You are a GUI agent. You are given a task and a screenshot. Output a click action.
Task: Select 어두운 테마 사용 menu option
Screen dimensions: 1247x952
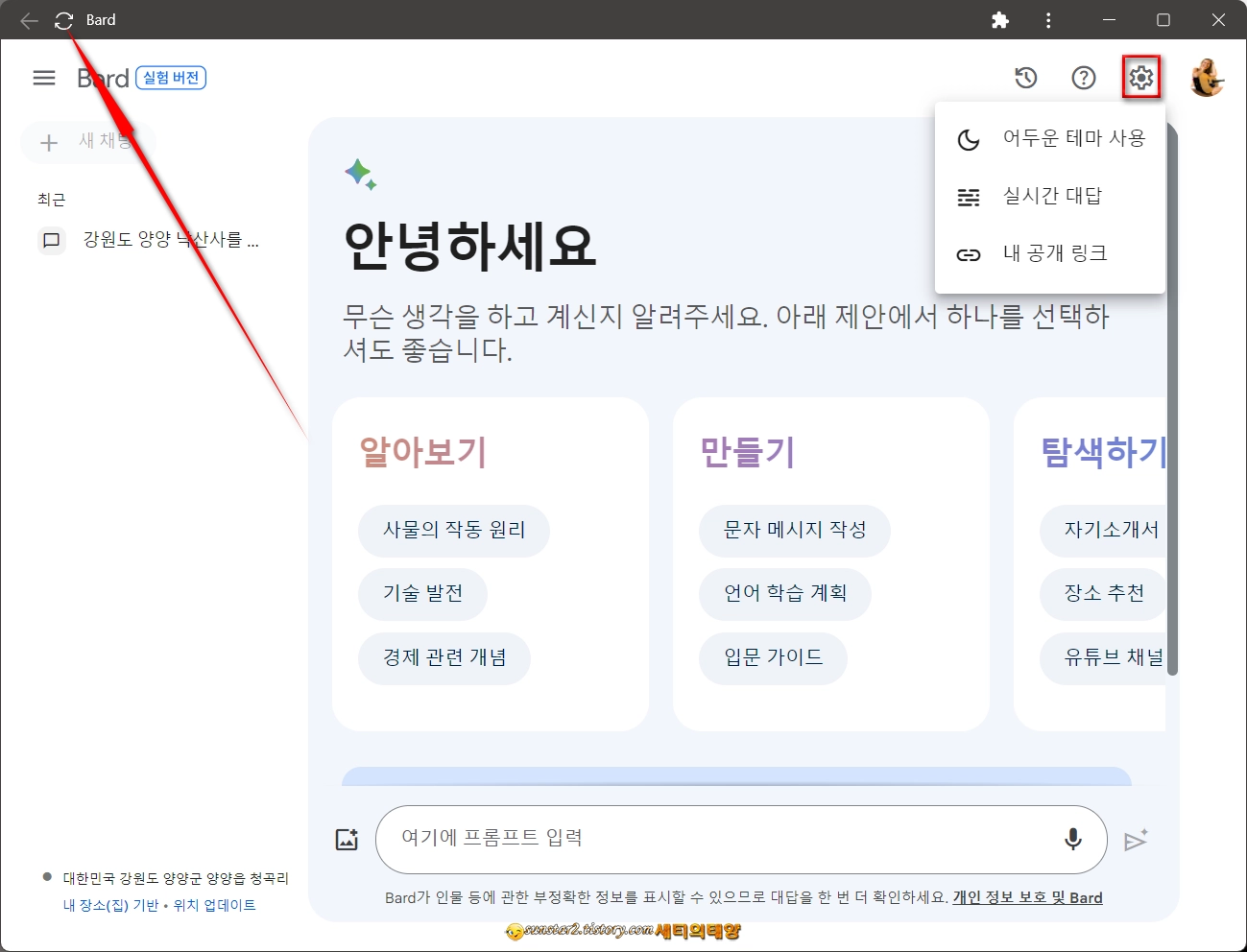pos(1050,139)
